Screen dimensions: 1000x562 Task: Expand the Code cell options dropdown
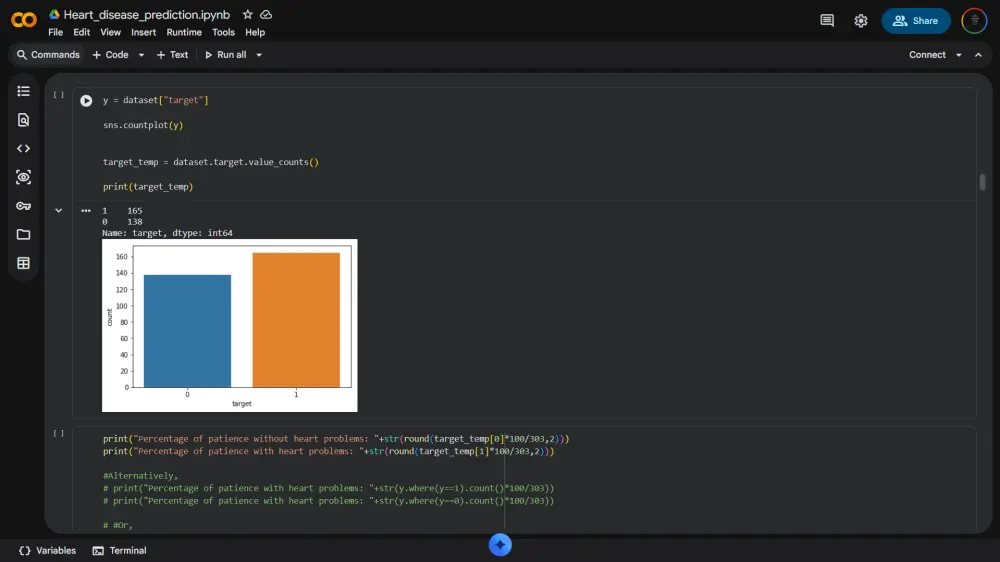(141, 55)
